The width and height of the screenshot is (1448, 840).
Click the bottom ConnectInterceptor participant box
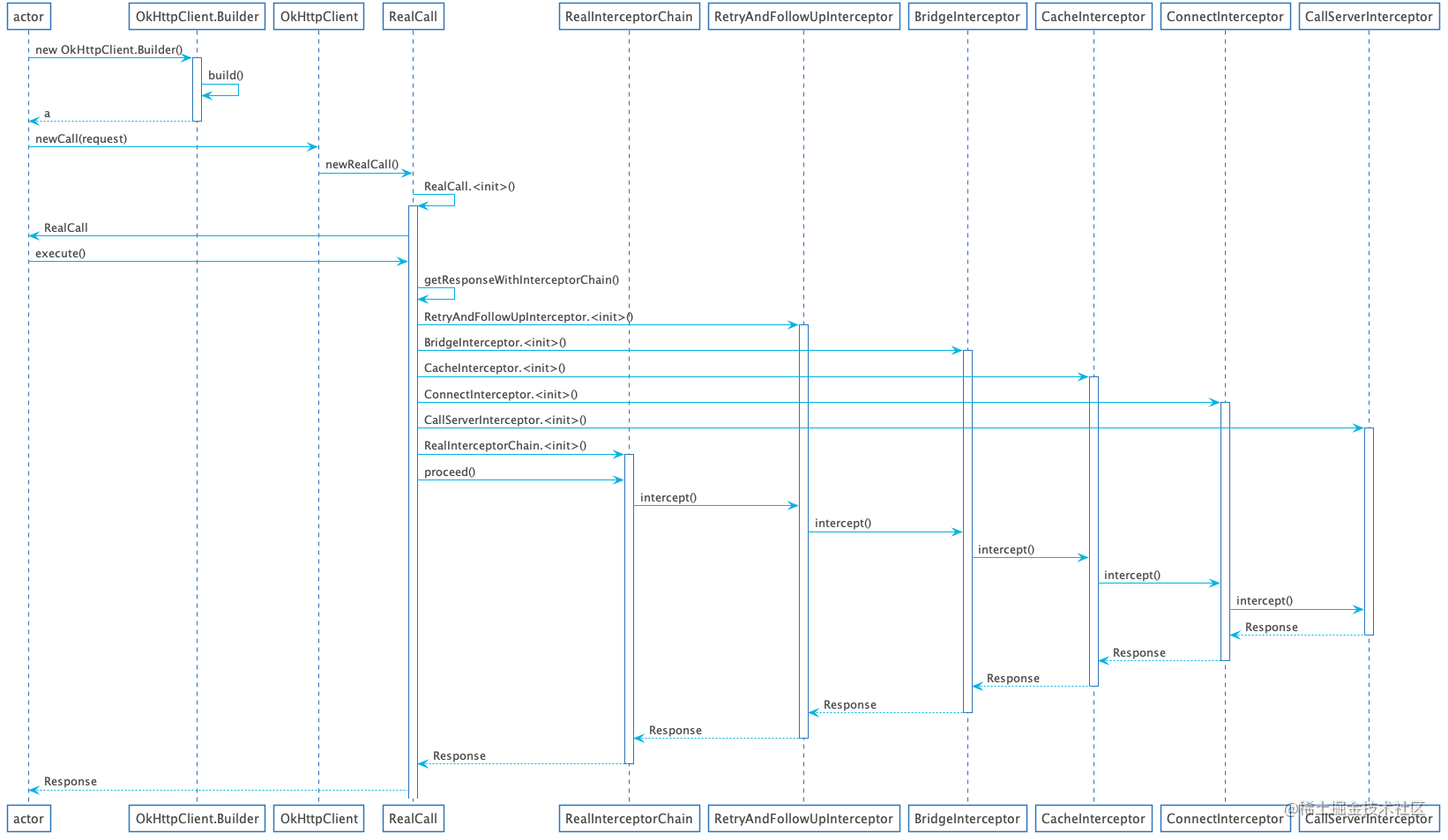tap(1225, 819)
